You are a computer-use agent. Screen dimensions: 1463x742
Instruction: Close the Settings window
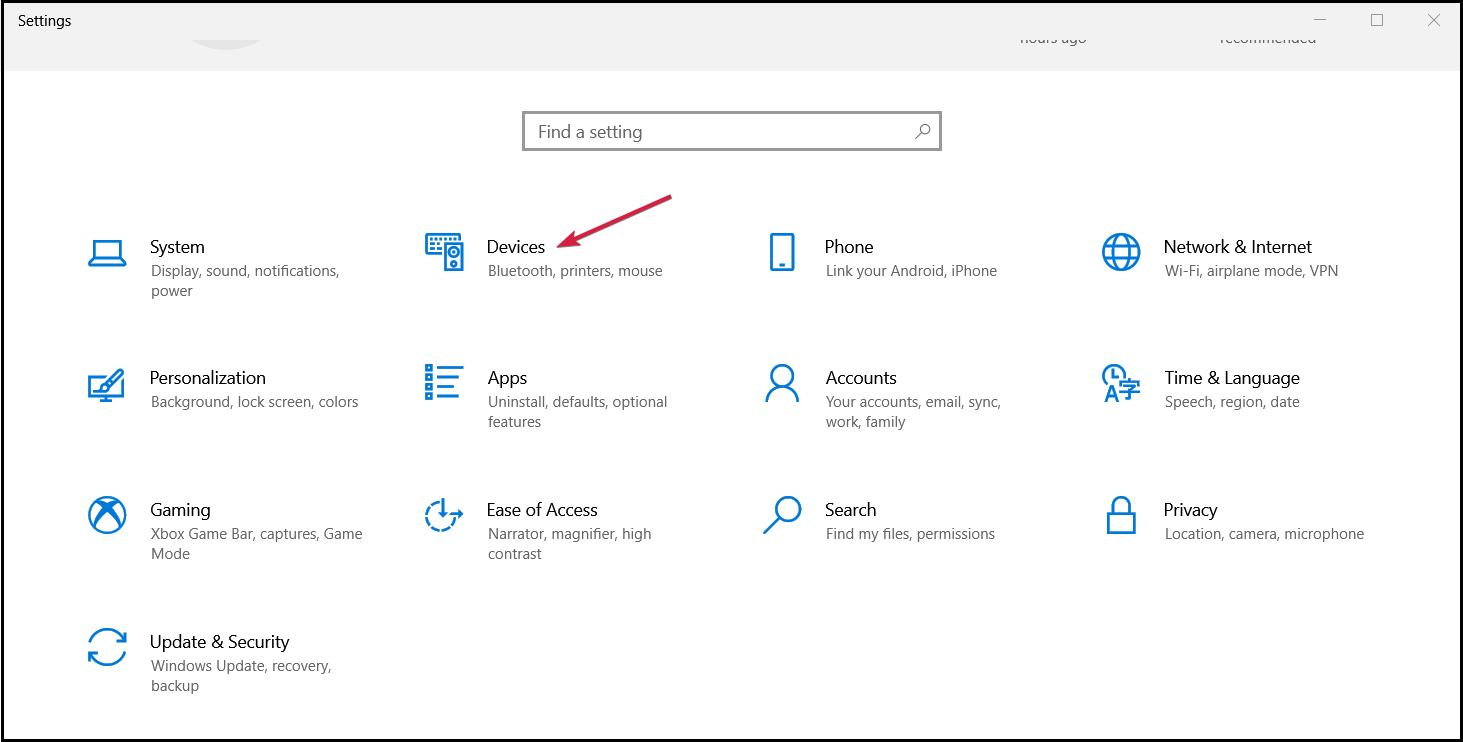1433,20
